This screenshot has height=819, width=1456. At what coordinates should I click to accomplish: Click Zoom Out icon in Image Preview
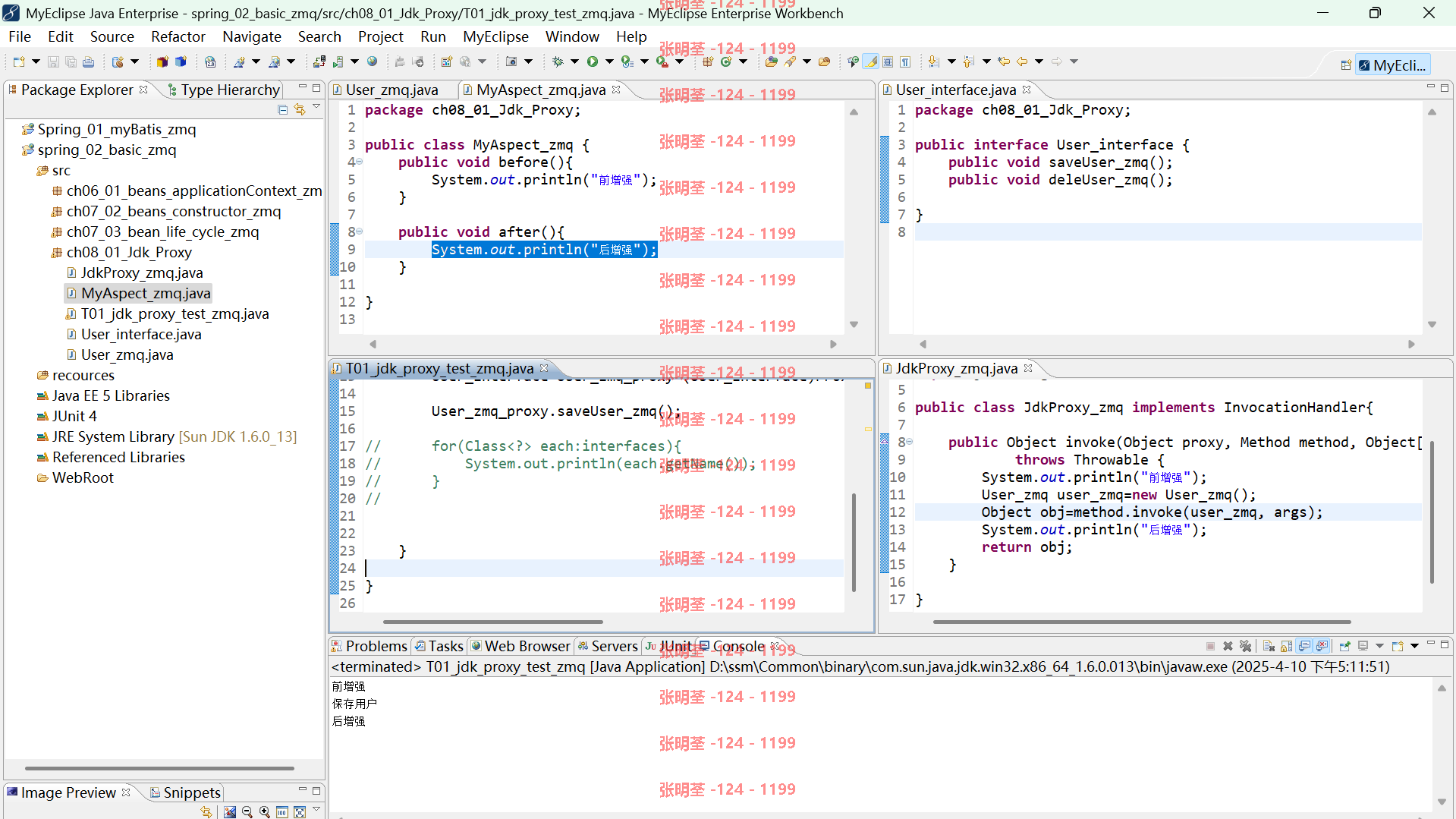point(247,811)
